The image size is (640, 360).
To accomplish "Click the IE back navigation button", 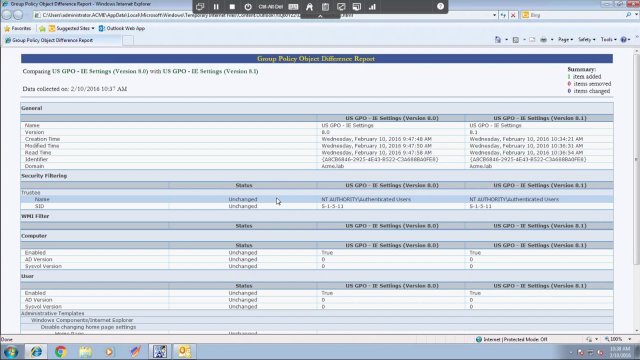I will coord(7,15).
